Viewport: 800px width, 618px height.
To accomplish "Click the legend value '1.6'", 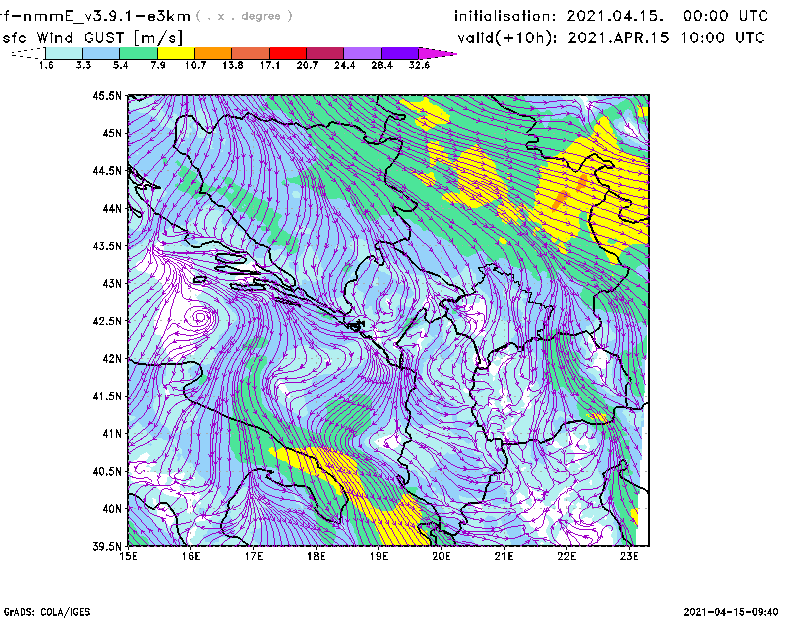I will click(46, 65).
